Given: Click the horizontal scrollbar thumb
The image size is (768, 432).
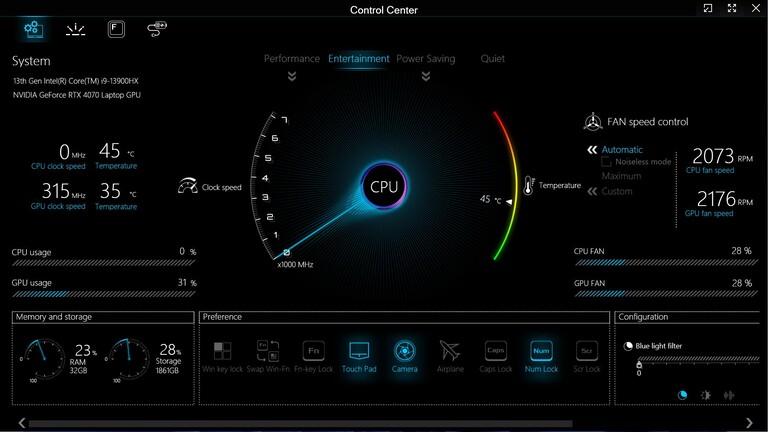Looking at the screenshot, I should [x=300, y=423].
